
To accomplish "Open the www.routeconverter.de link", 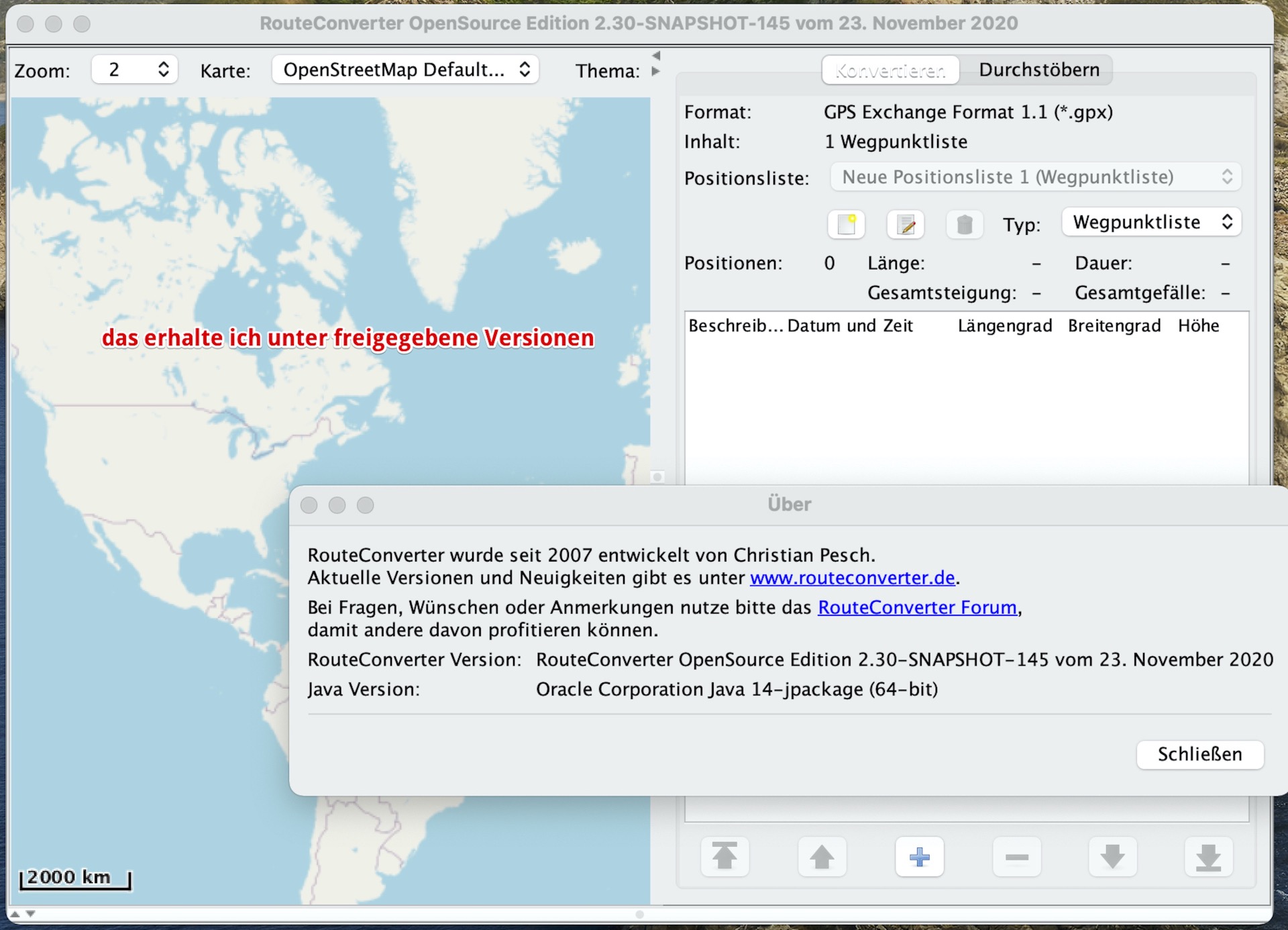I will click(852, 578).
